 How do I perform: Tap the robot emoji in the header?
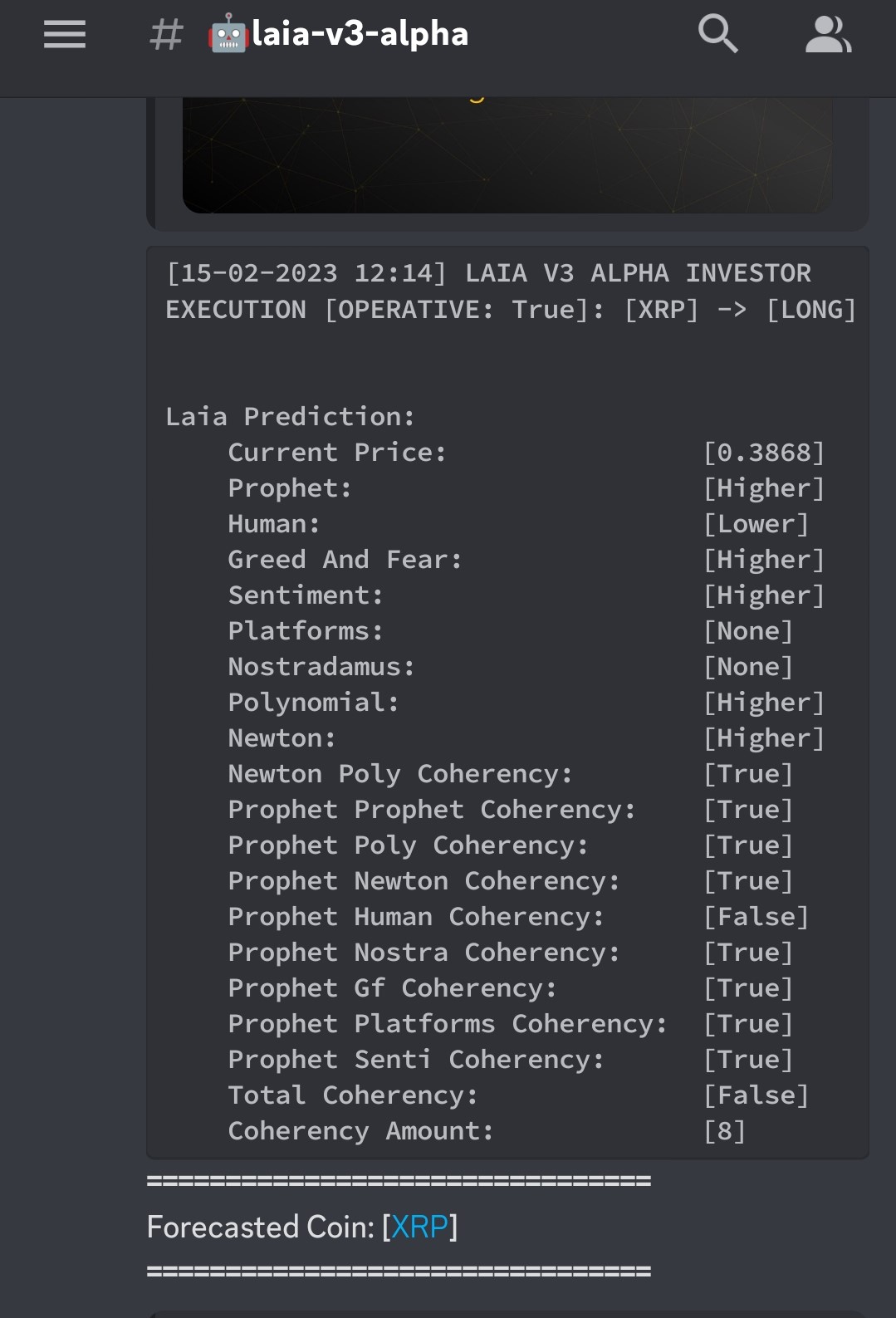click(228, 35)
